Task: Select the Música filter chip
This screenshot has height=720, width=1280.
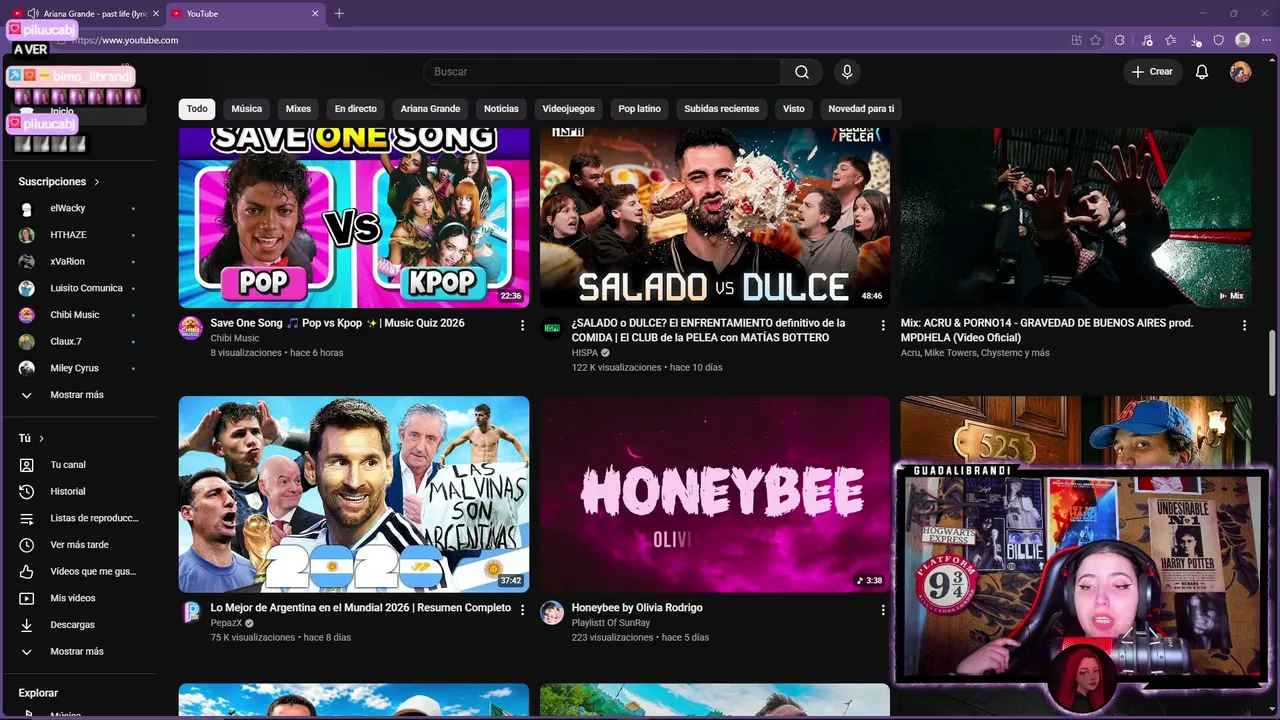Action: point(247,109)
